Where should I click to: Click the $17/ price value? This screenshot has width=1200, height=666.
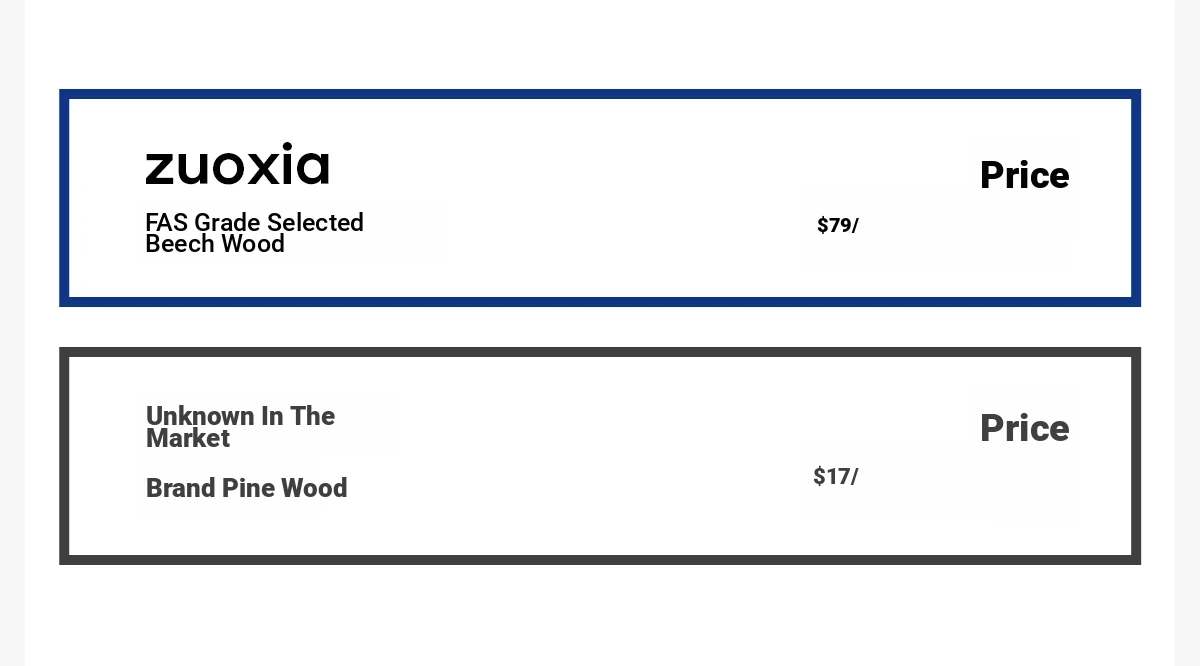(836, 477)
